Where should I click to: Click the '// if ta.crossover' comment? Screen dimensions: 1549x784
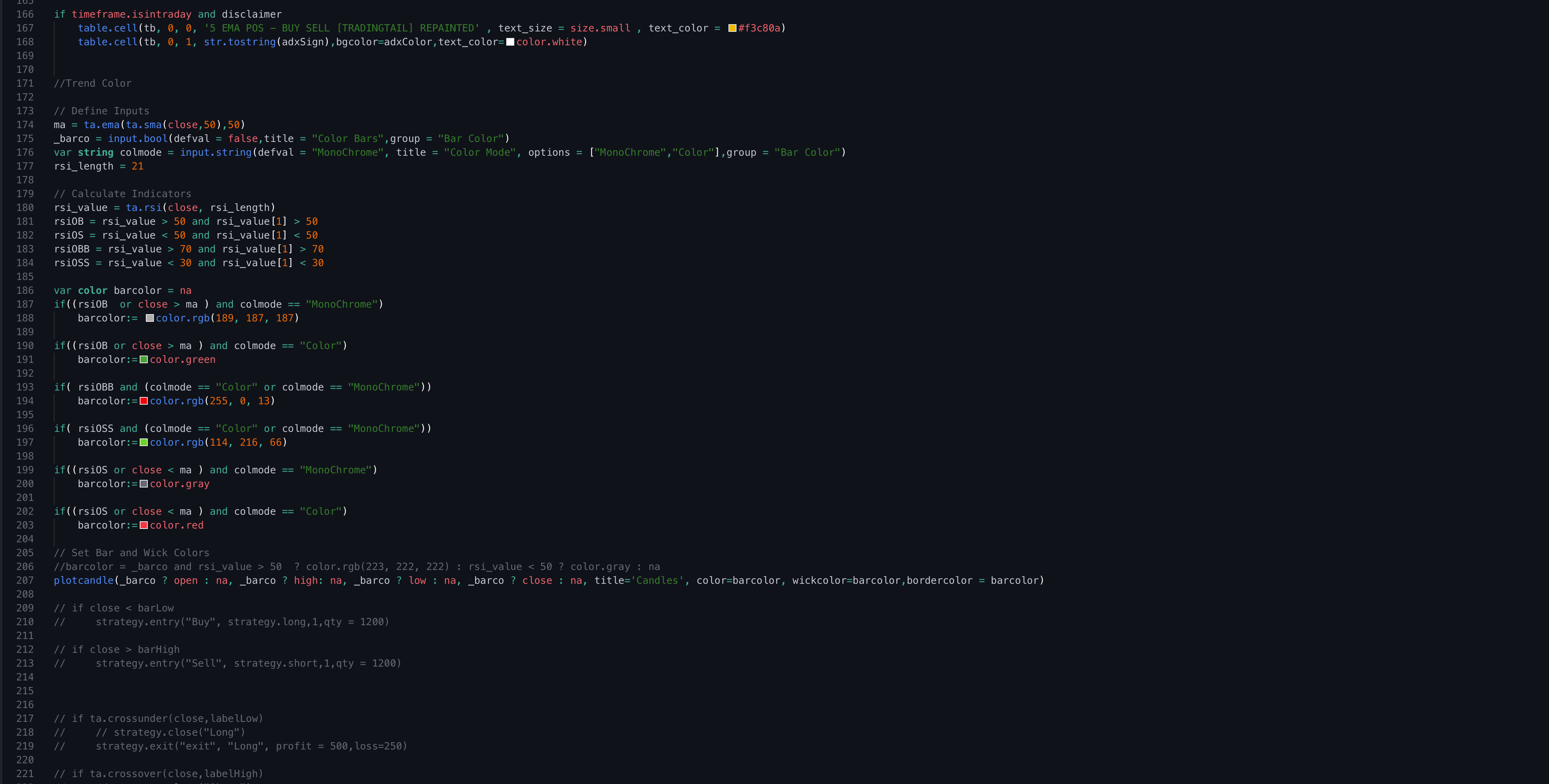(159, 774)
